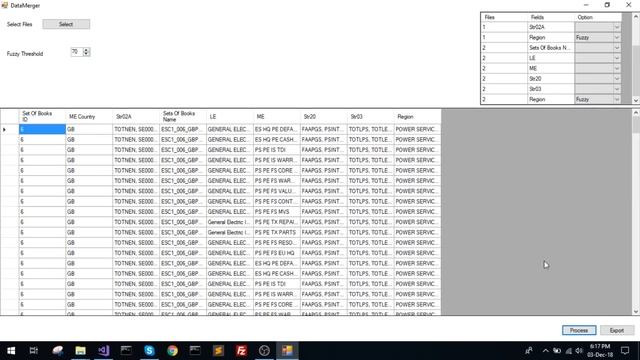640x360 pixels.
Task: Open the Wi-Fi network tray icon
Action: coord(568,351)
